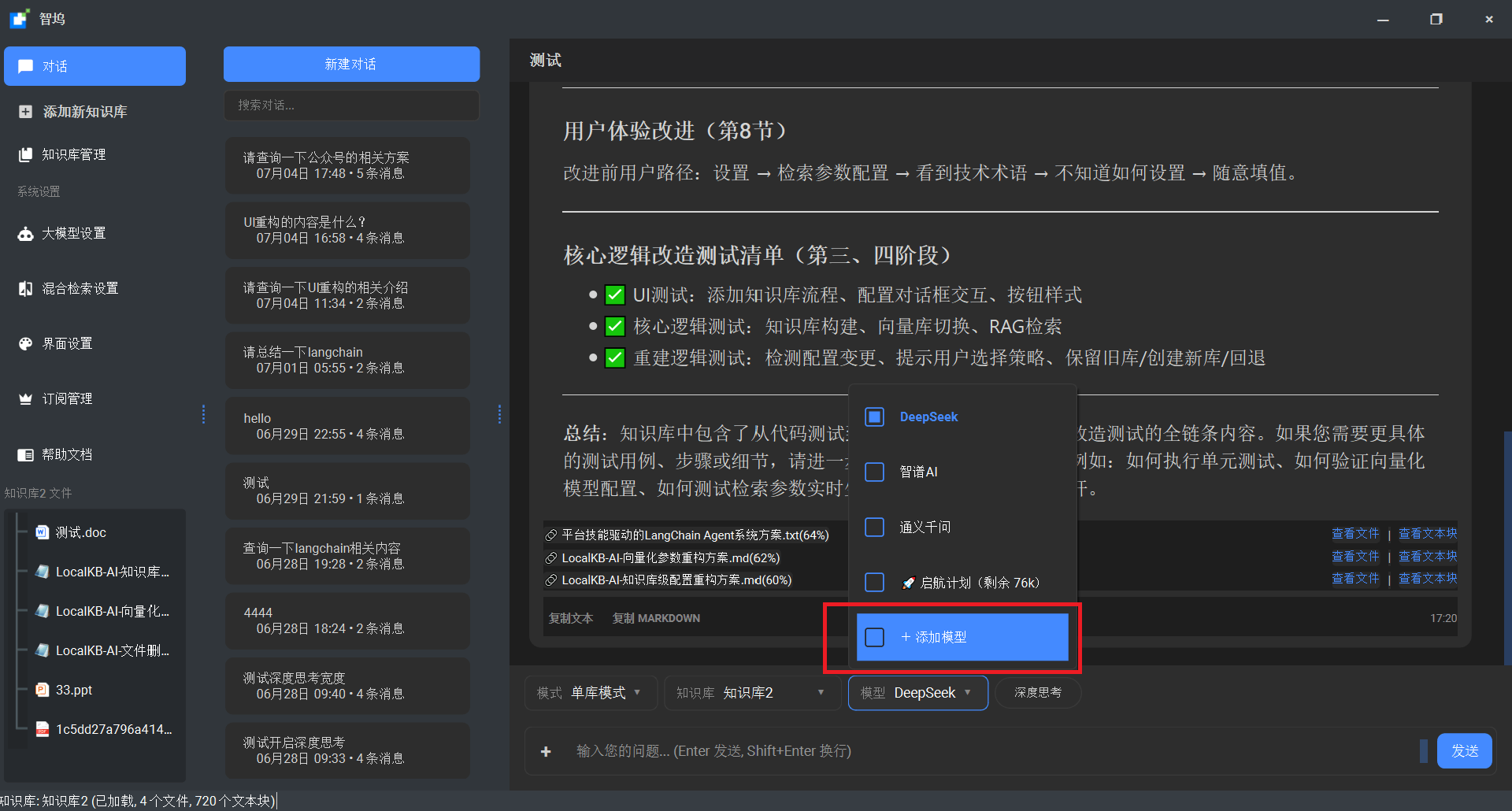1512x811 pixels.
Task: Click 复制文本 under the answer
Action: pos(571,618)
